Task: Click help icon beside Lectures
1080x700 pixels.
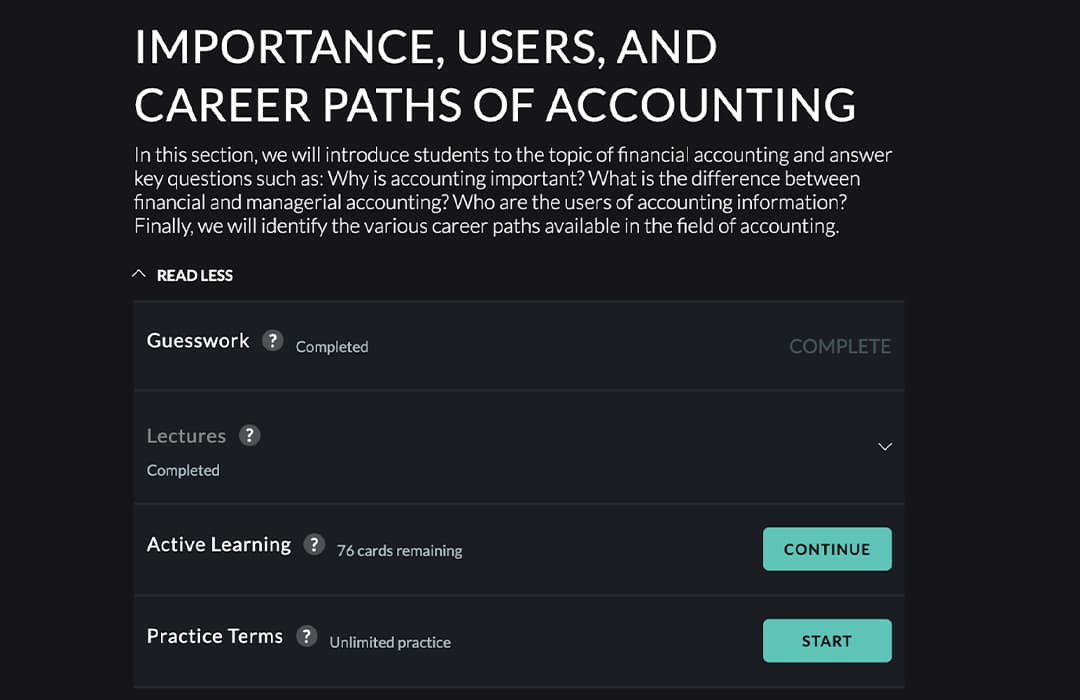Action: (250, 435)
